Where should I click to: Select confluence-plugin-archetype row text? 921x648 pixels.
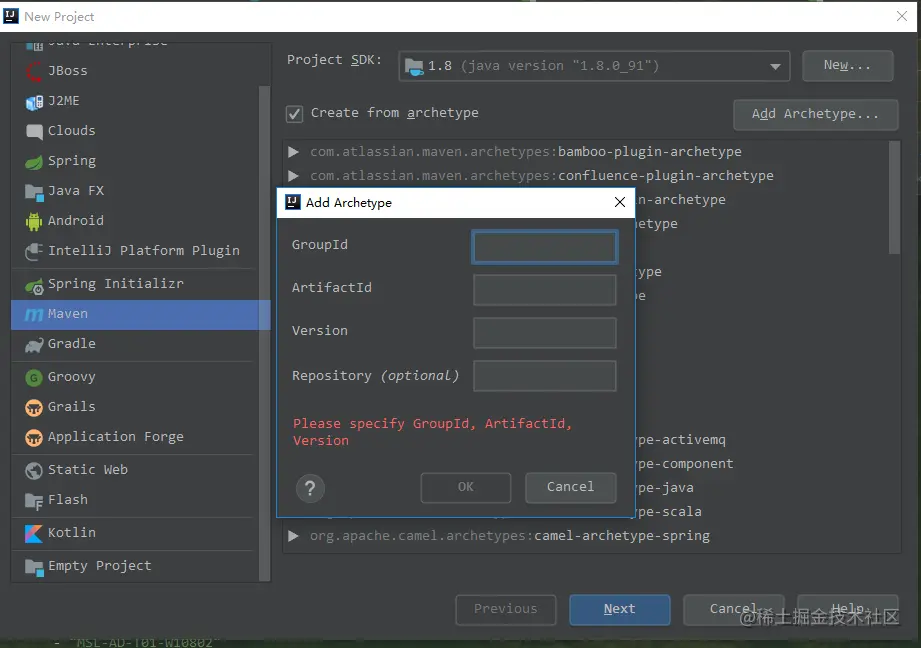pos(542,176)
